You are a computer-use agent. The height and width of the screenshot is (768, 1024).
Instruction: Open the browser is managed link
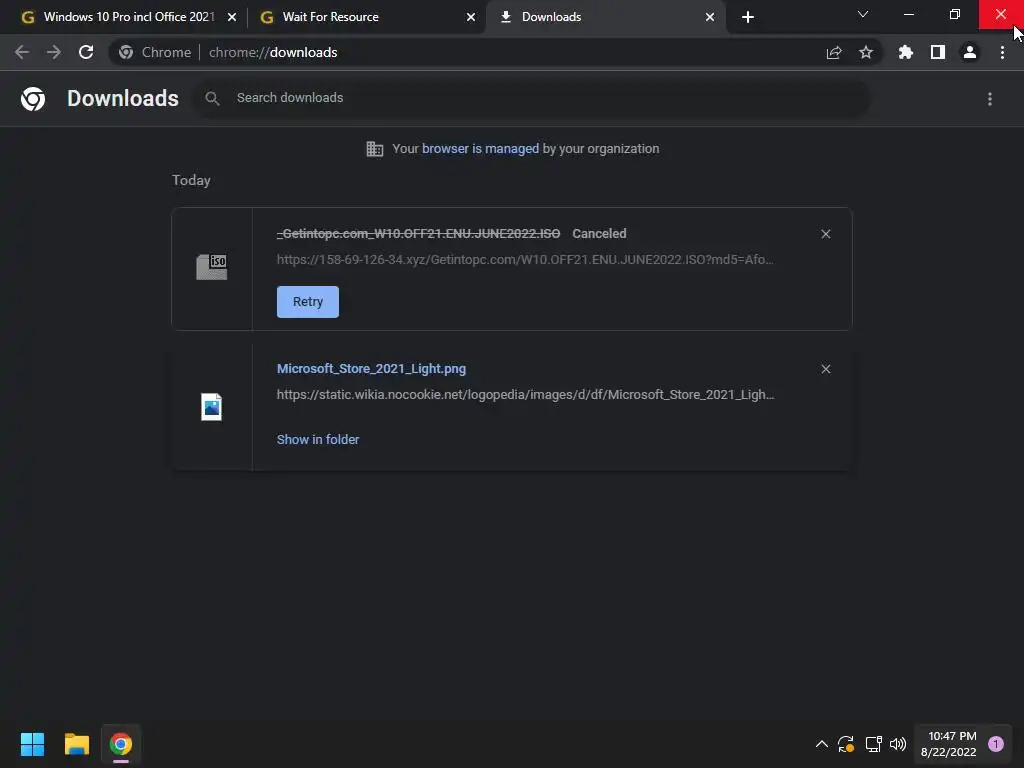481,149
